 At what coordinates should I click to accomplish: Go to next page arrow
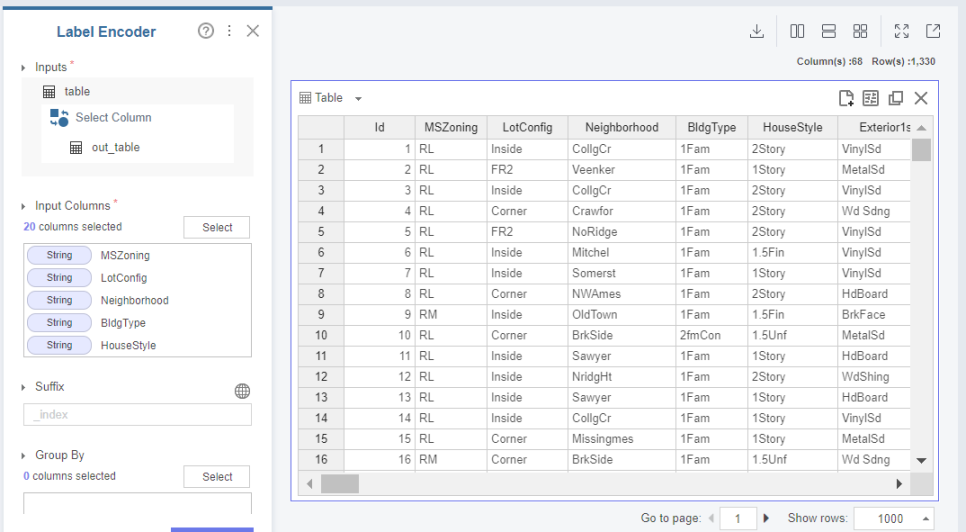coord(766,518)
